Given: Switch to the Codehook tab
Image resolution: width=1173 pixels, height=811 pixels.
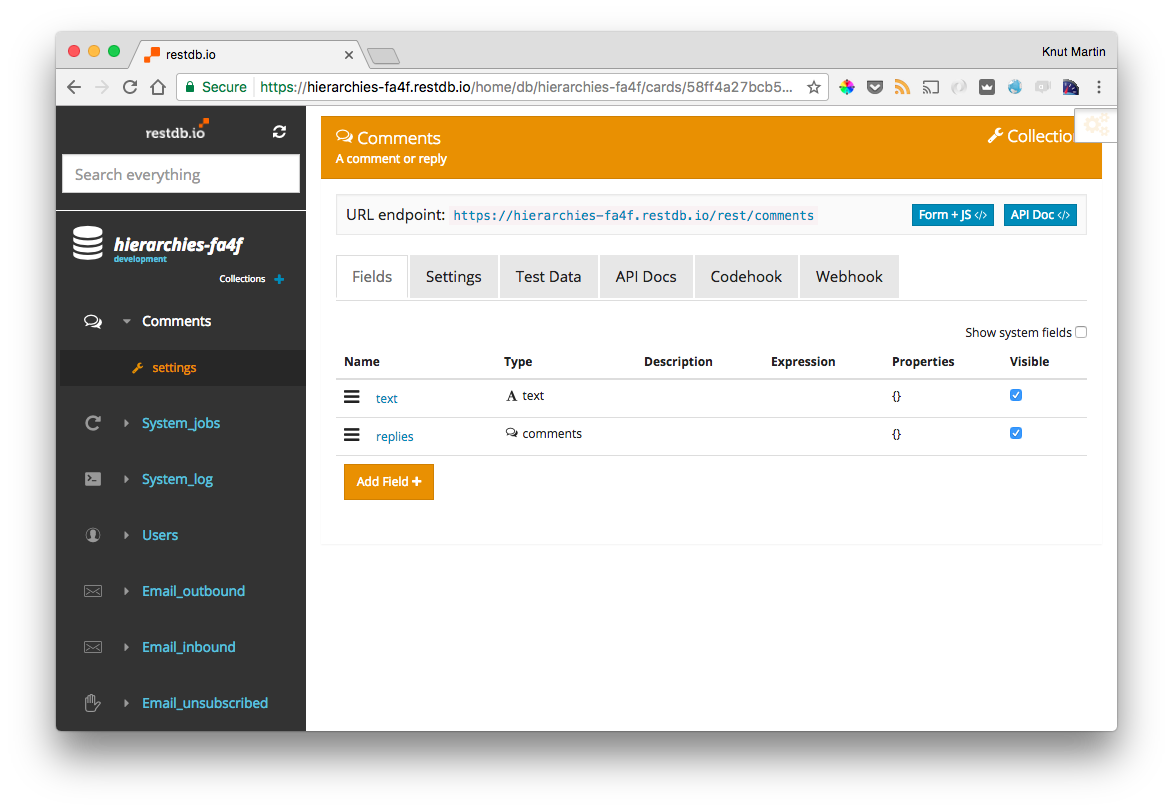Looking at the screenshot, I should (x=746, y=277).
